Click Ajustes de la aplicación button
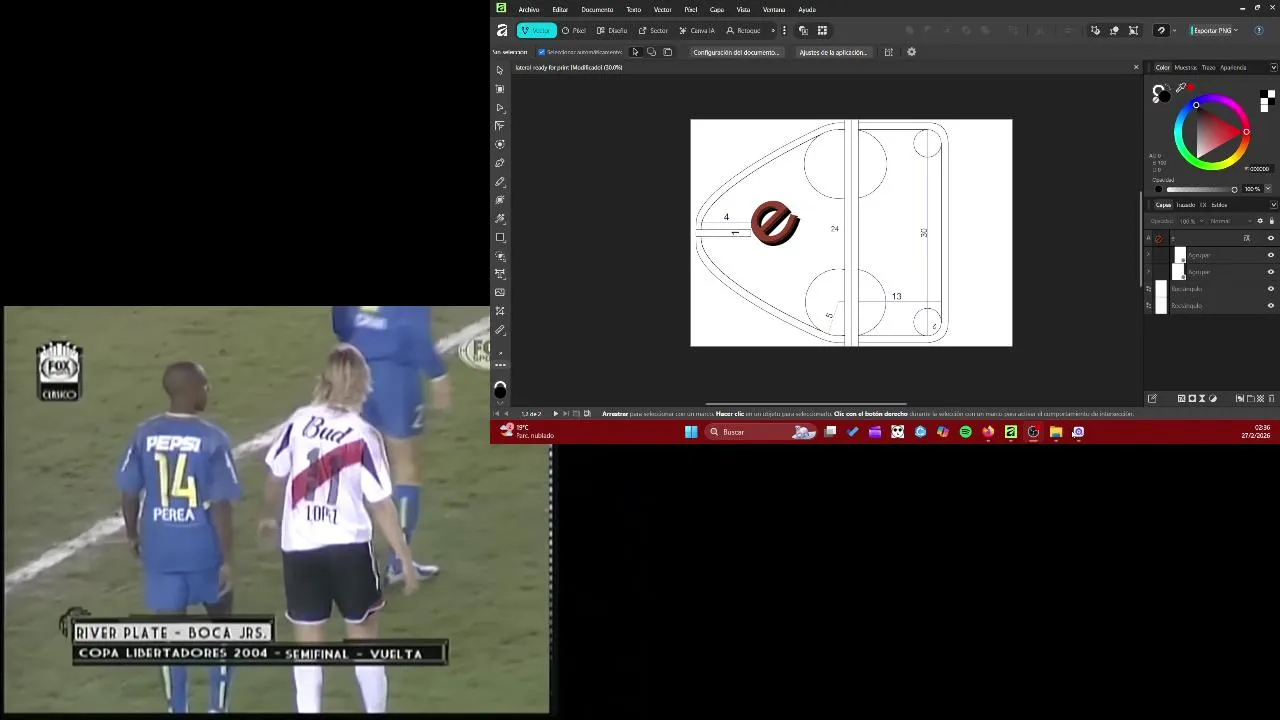The image size is (1280, 720). click(x=834, y=52)
